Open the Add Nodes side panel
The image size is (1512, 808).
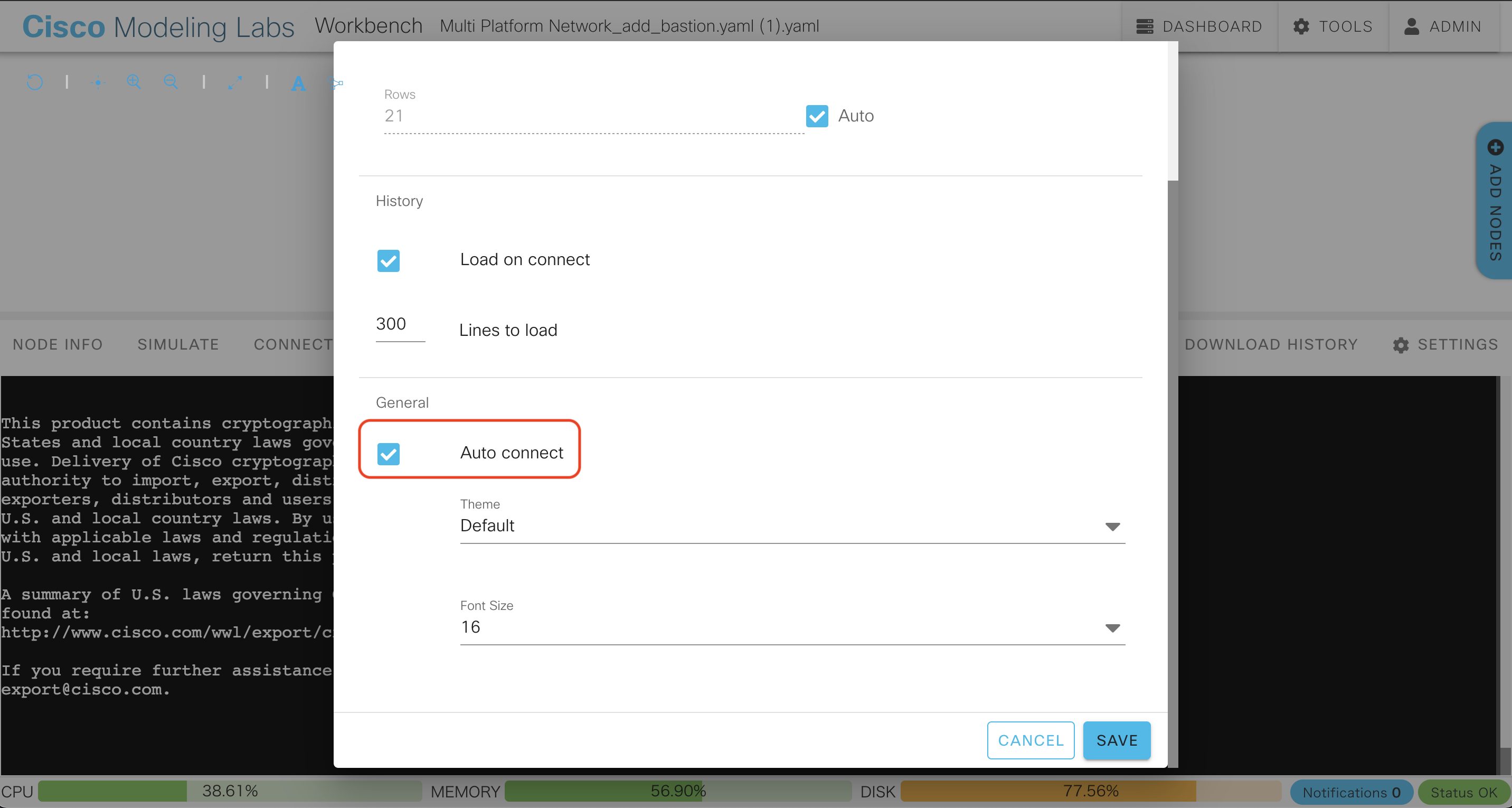click(1495, 201)
